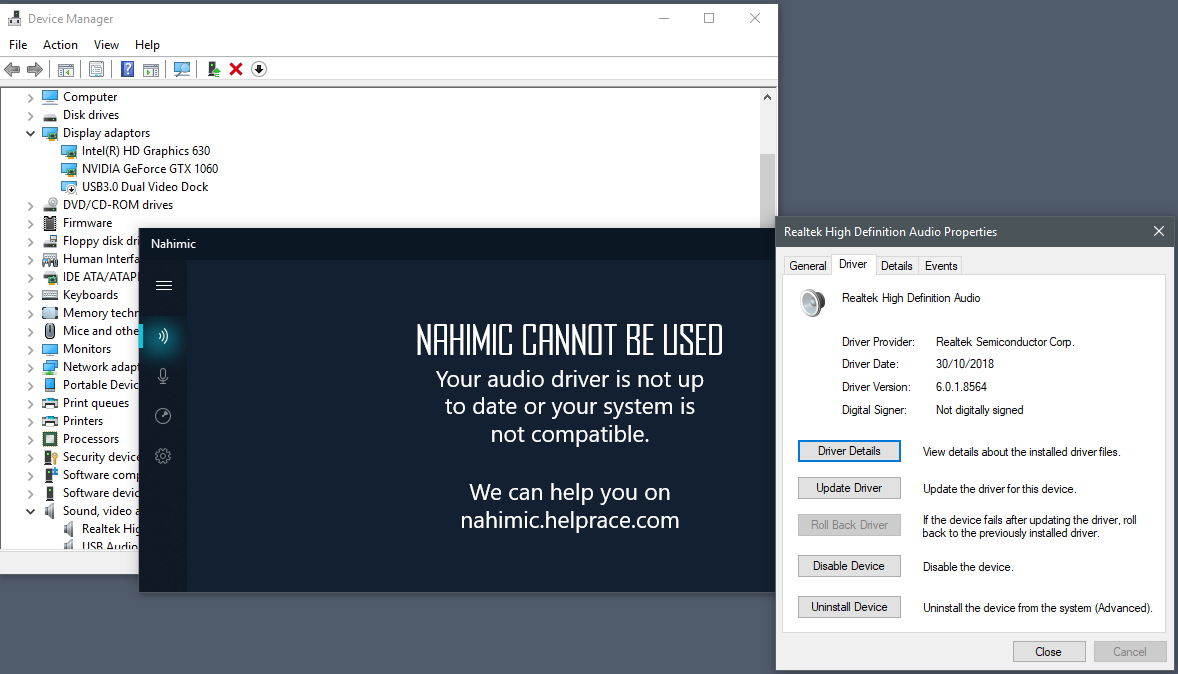
Task: Expand the Disk drives node
Action: [30, 116]
